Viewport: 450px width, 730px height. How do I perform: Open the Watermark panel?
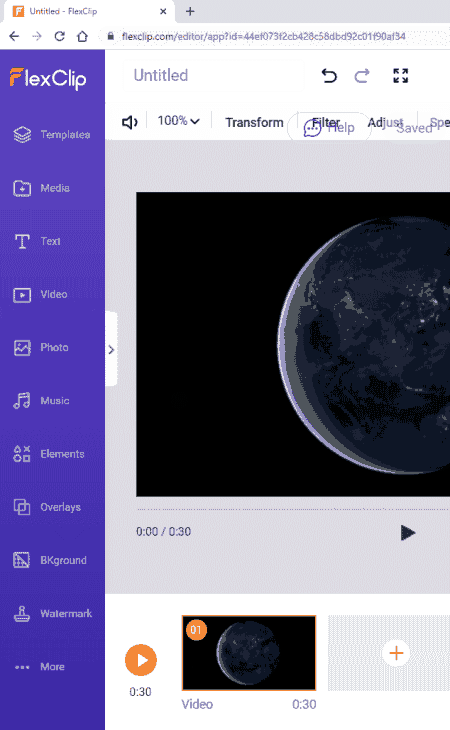point(53,614)
